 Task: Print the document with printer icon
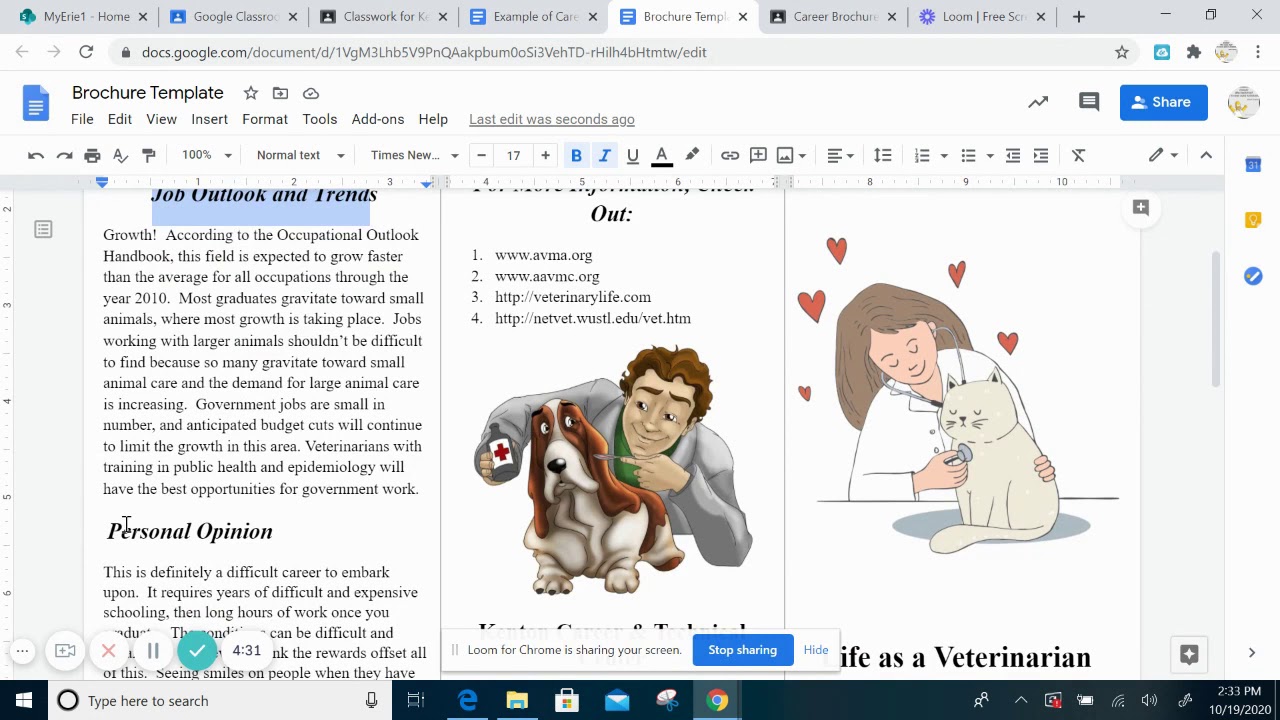pyautogui.click(x=92, y=155)
